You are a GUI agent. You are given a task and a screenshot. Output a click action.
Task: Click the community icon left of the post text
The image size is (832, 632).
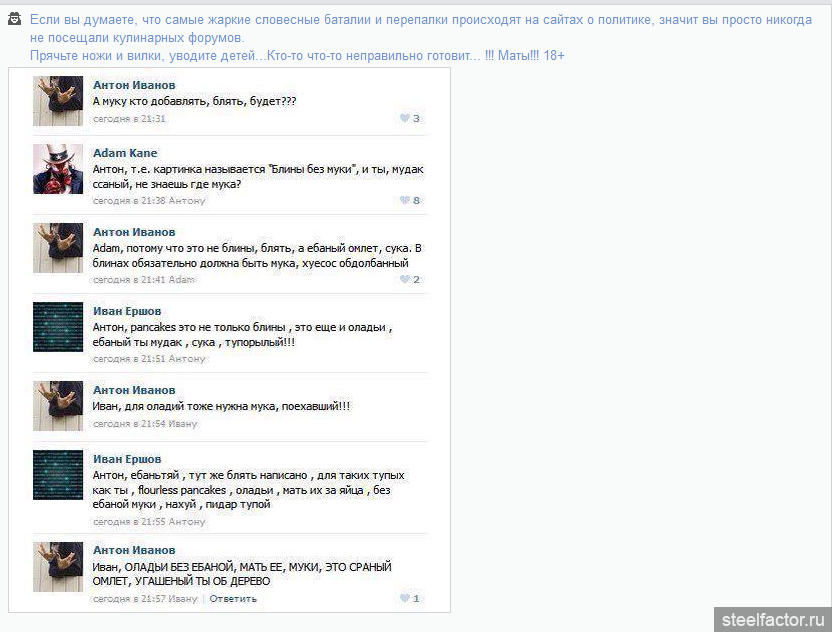point(14,21)
